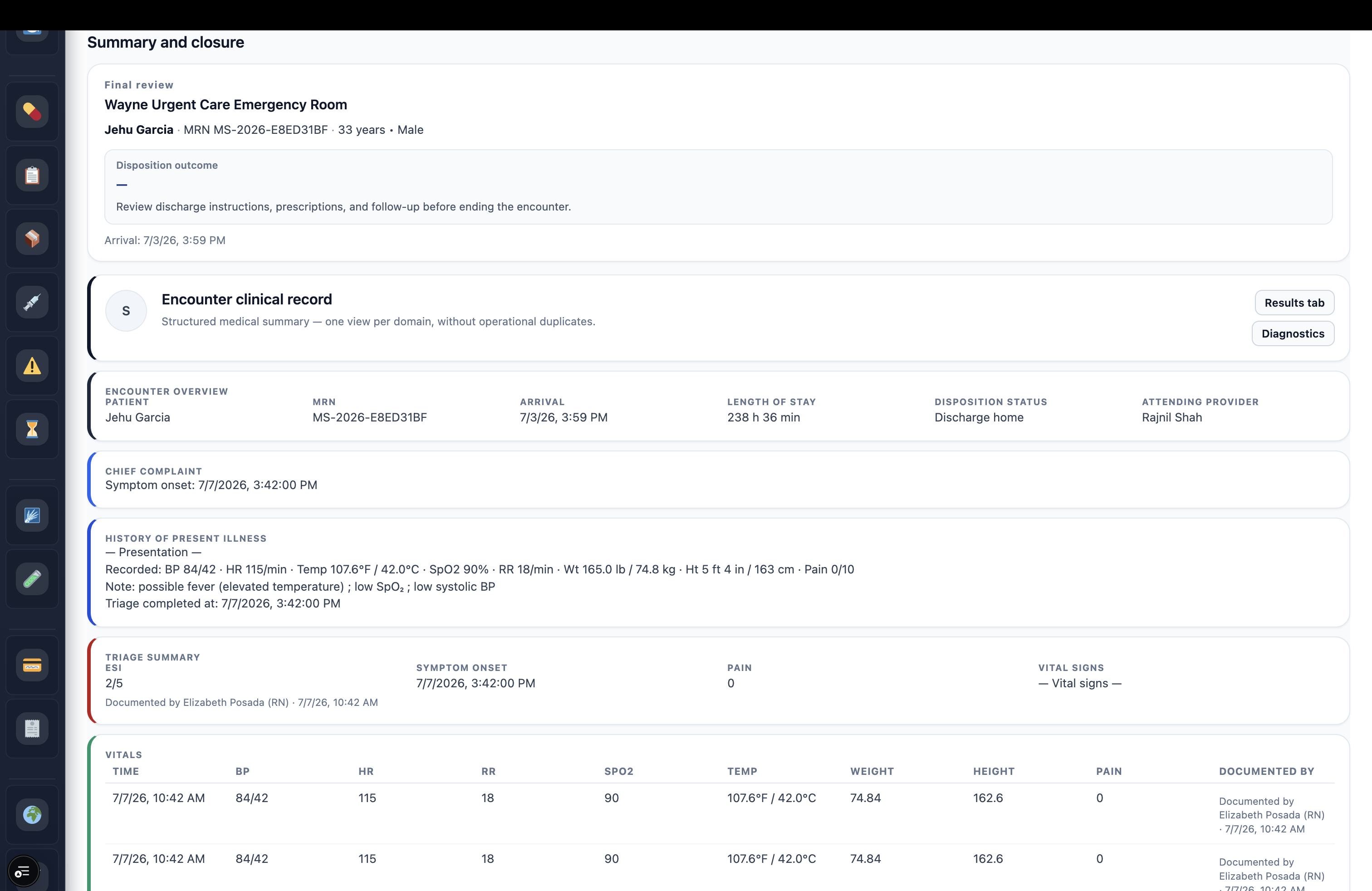The image size is (1372, 891).
Task: Open the clipboard notes sidebar icon
Action: (x=32, y=175)
